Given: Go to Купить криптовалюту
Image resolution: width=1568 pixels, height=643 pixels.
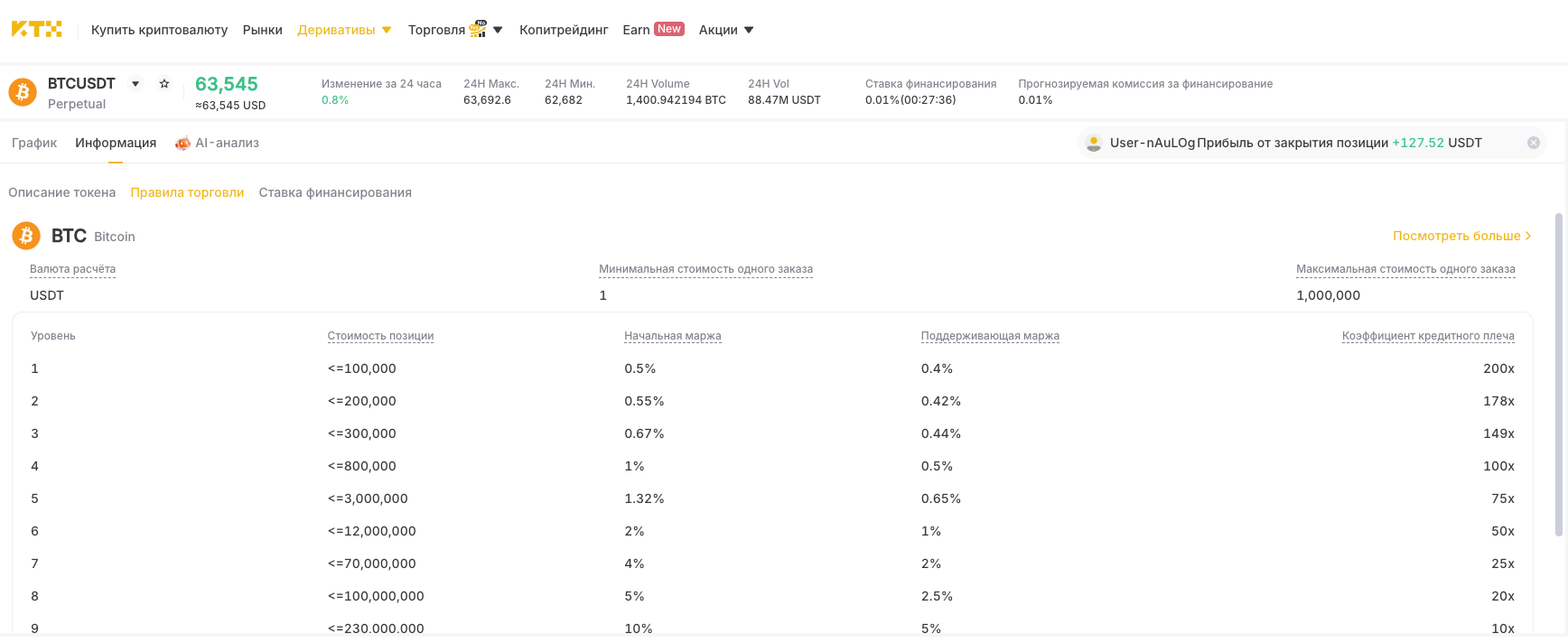Looking at the screenshot, I should [159, 30].
